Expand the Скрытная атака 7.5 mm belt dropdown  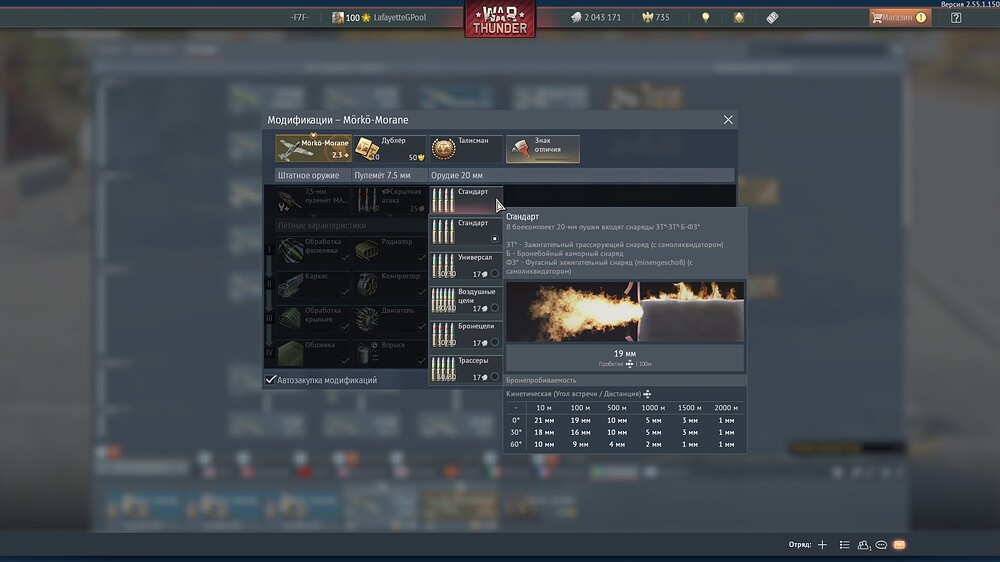pos(390,200)
